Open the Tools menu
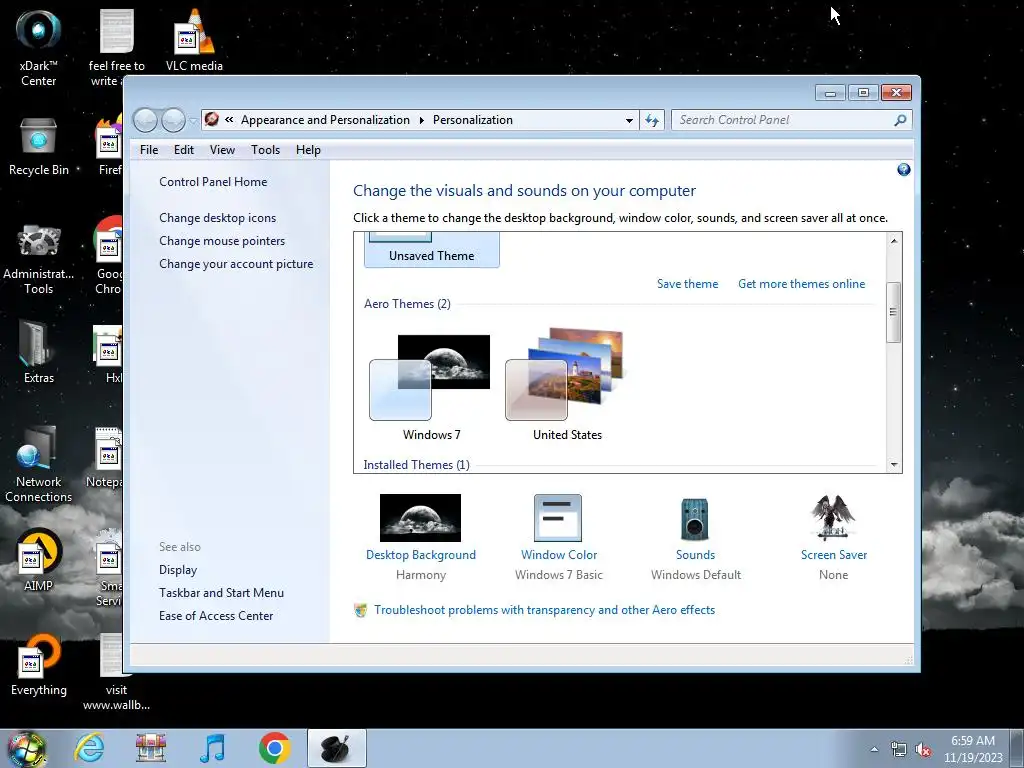This screenshot has width=1024, height=768. click(265, 150)
